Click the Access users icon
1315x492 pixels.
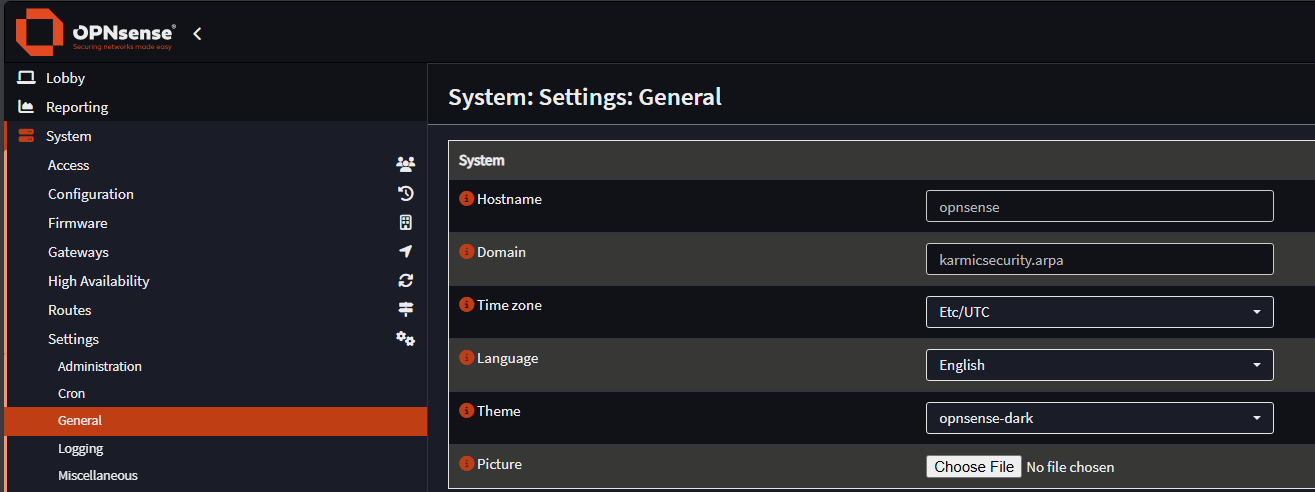405,165
